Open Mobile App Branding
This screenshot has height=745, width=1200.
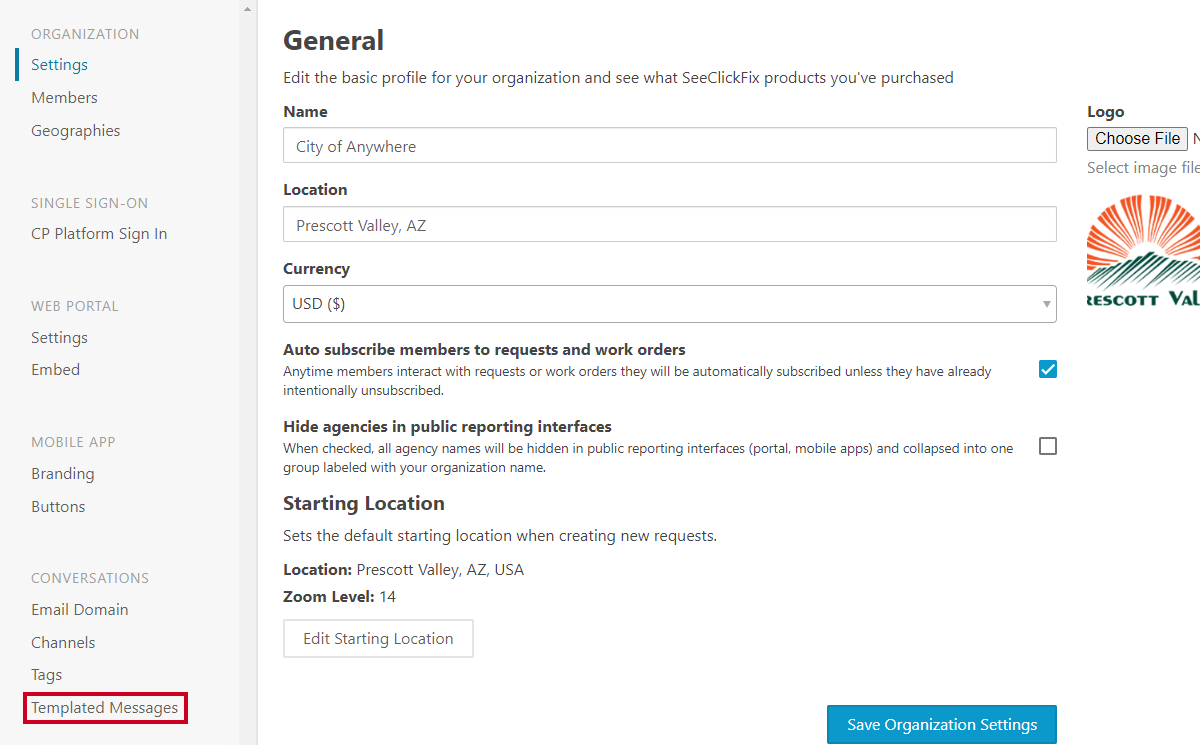point(62,474)
